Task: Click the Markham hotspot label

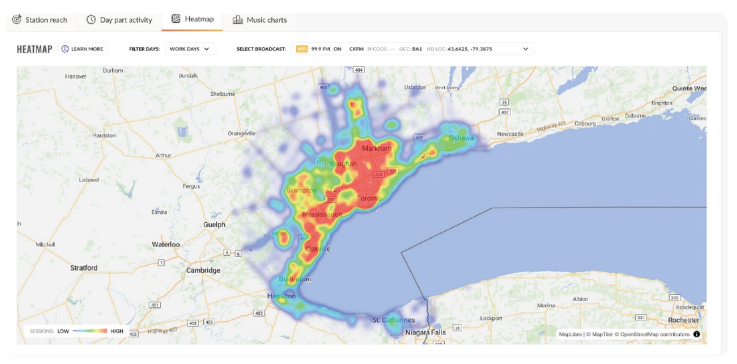Action: (x=376, y=149)
